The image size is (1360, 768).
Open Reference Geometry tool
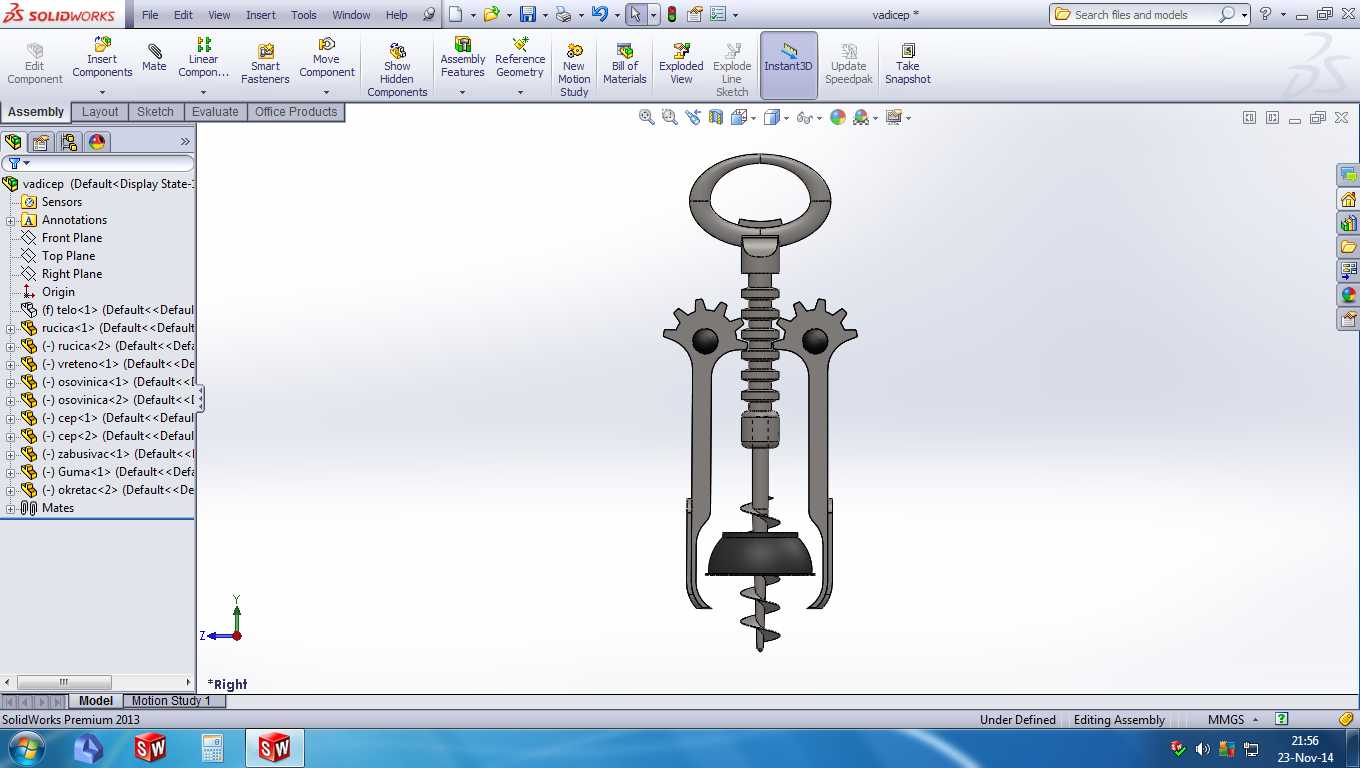pyautogui.click(x=520, y=58)
